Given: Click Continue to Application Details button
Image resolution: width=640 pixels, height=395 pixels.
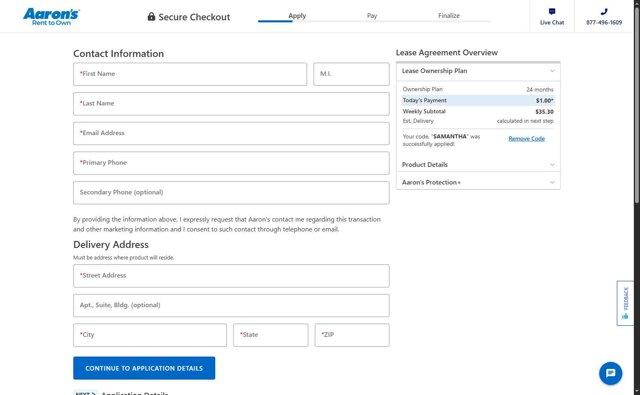Looking at the screenshot, I should click(x=144, y=368).
